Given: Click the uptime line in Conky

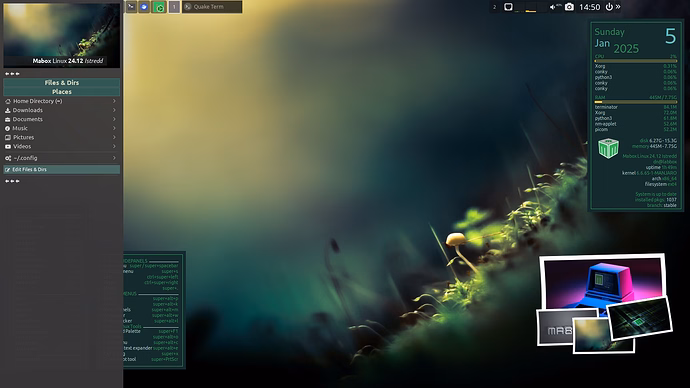Looking at the screenshot, I should [x=661, y=168].
